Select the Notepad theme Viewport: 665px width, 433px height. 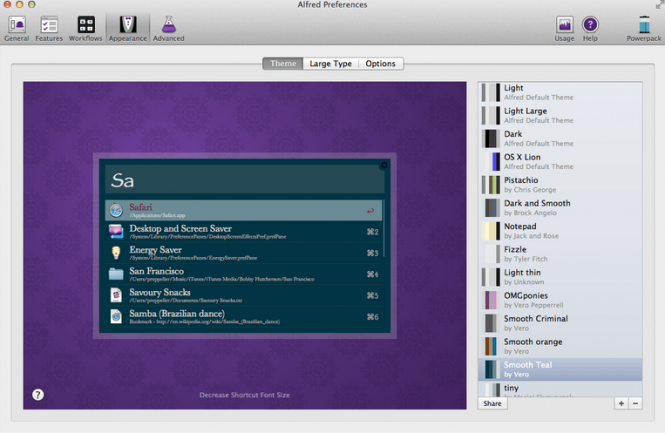click(x=560, y=231)
